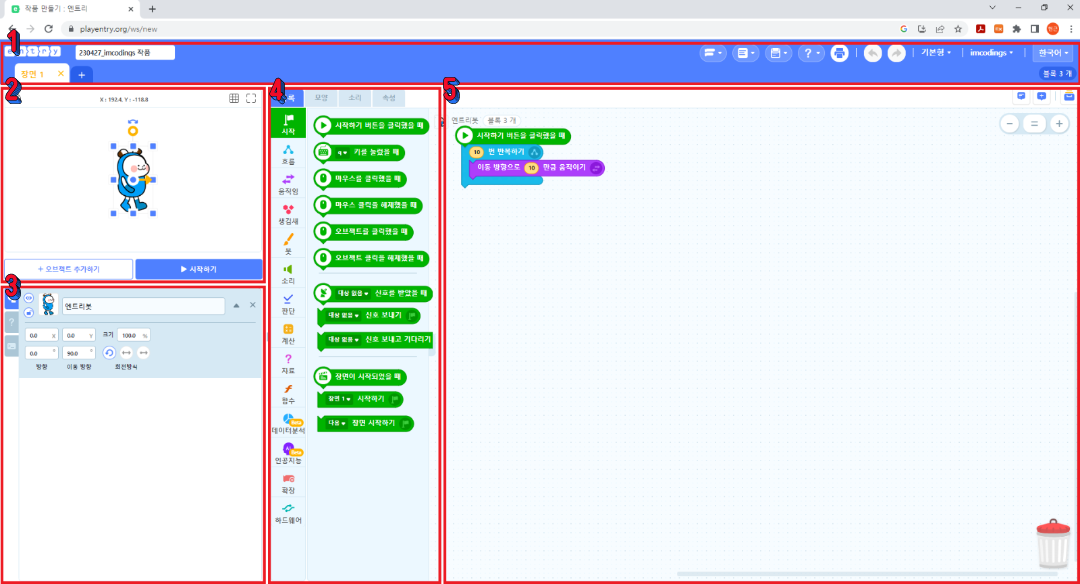Screen dimensions: 1080x584
Task: Select the 판단 block category
Action: [x=288, y=304]
